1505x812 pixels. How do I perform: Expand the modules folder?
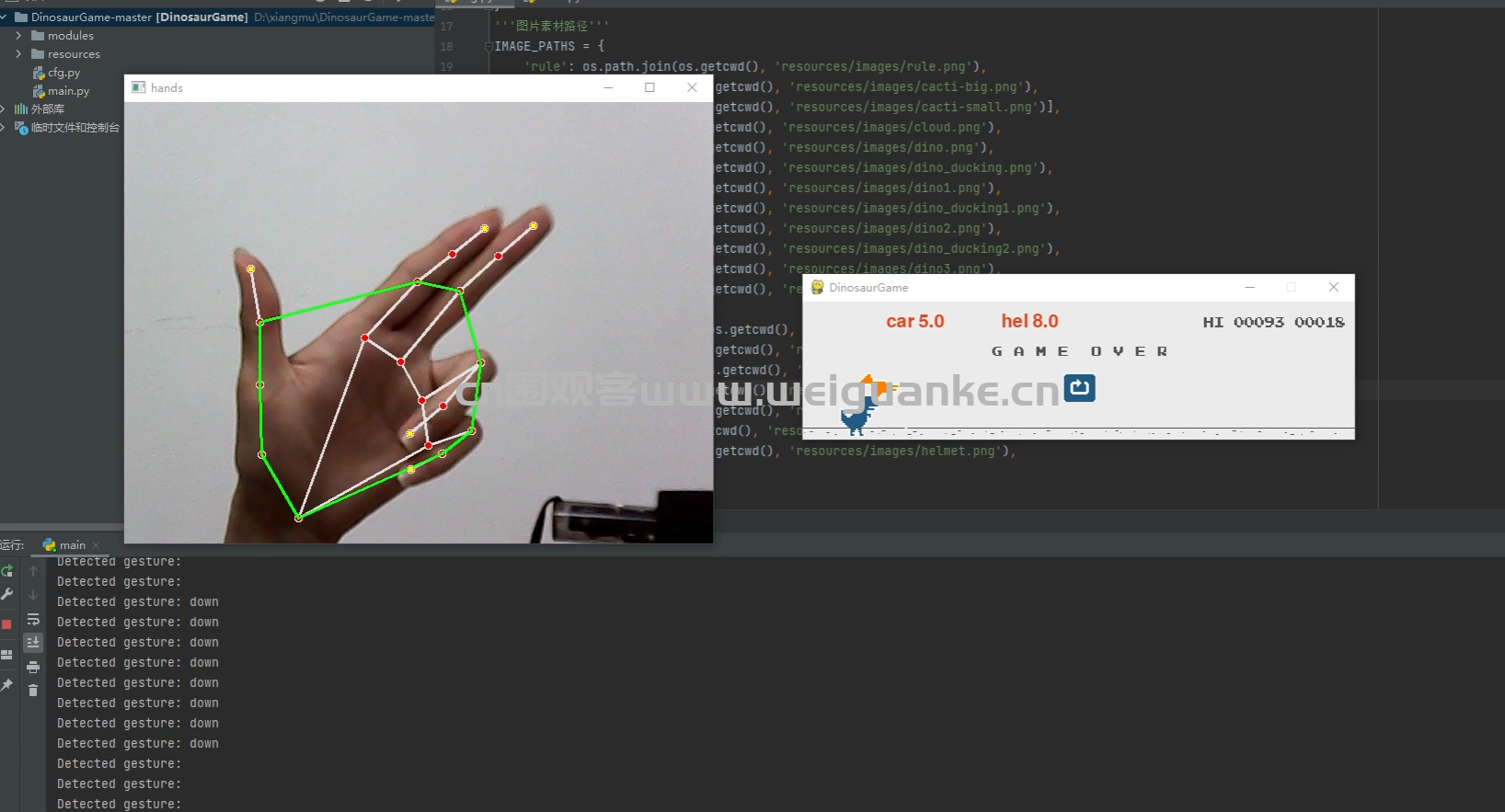pos(18,36)
